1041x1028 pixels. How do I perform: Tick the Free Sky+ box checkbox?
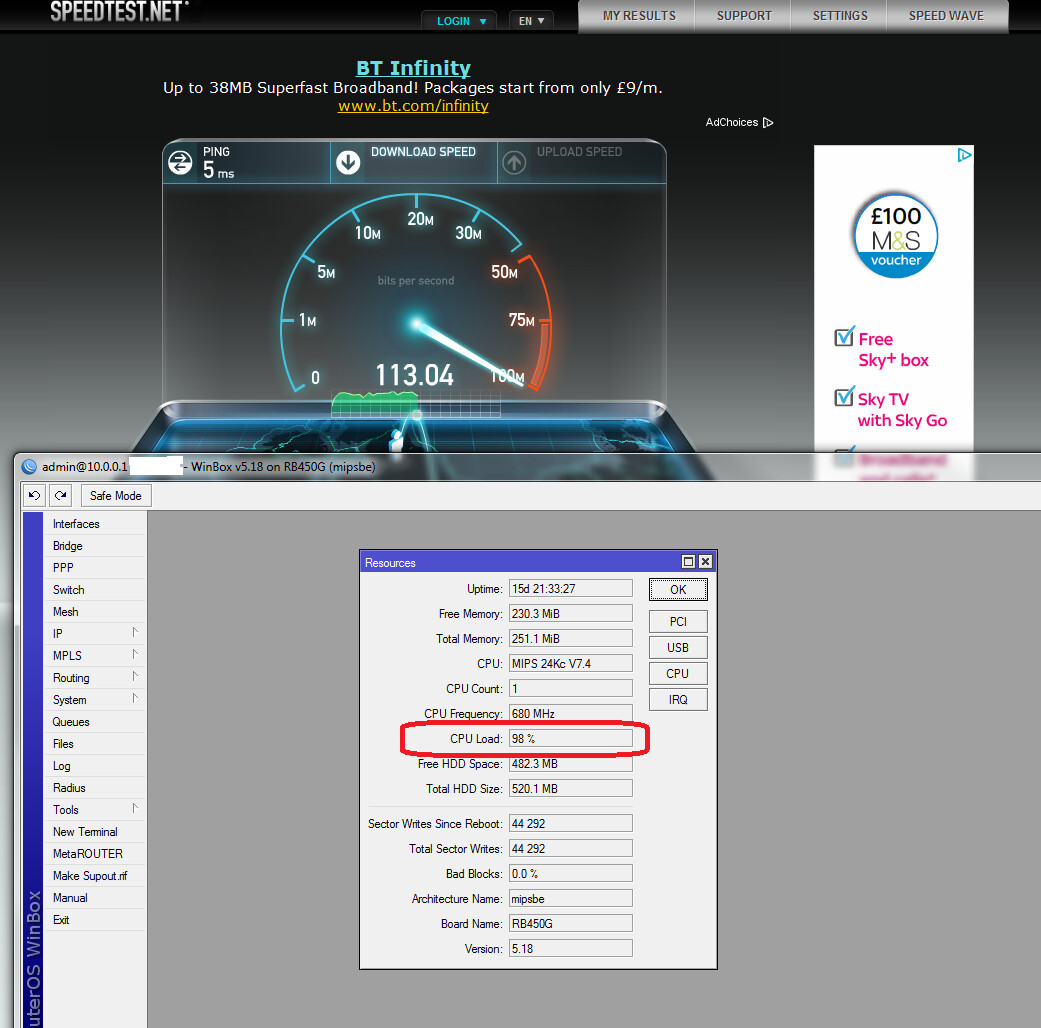[845, 337]
